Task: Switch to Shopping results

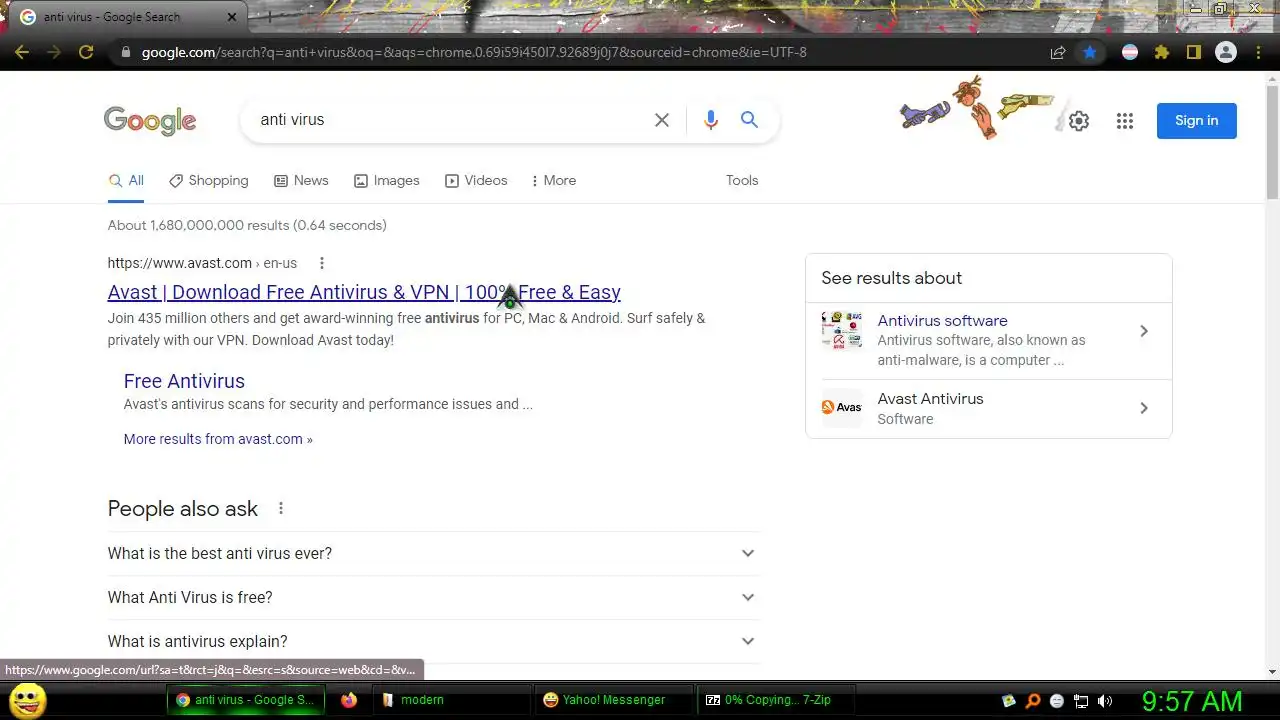Action: [x=208, y=181]
